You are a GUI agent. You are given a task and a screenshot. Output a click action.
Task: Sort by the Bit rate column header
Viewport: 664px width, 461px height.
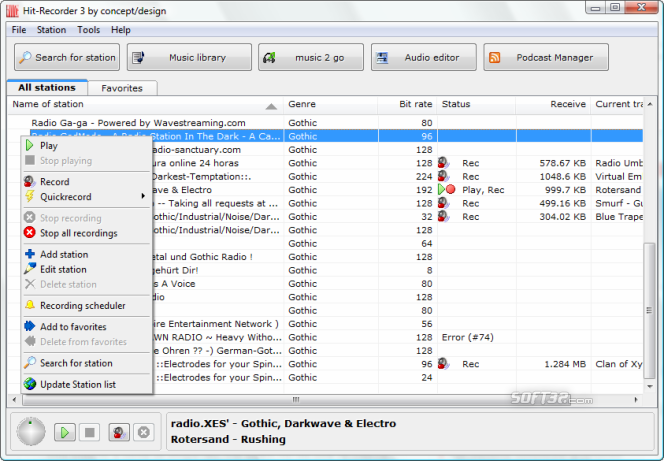pos(407,104)
